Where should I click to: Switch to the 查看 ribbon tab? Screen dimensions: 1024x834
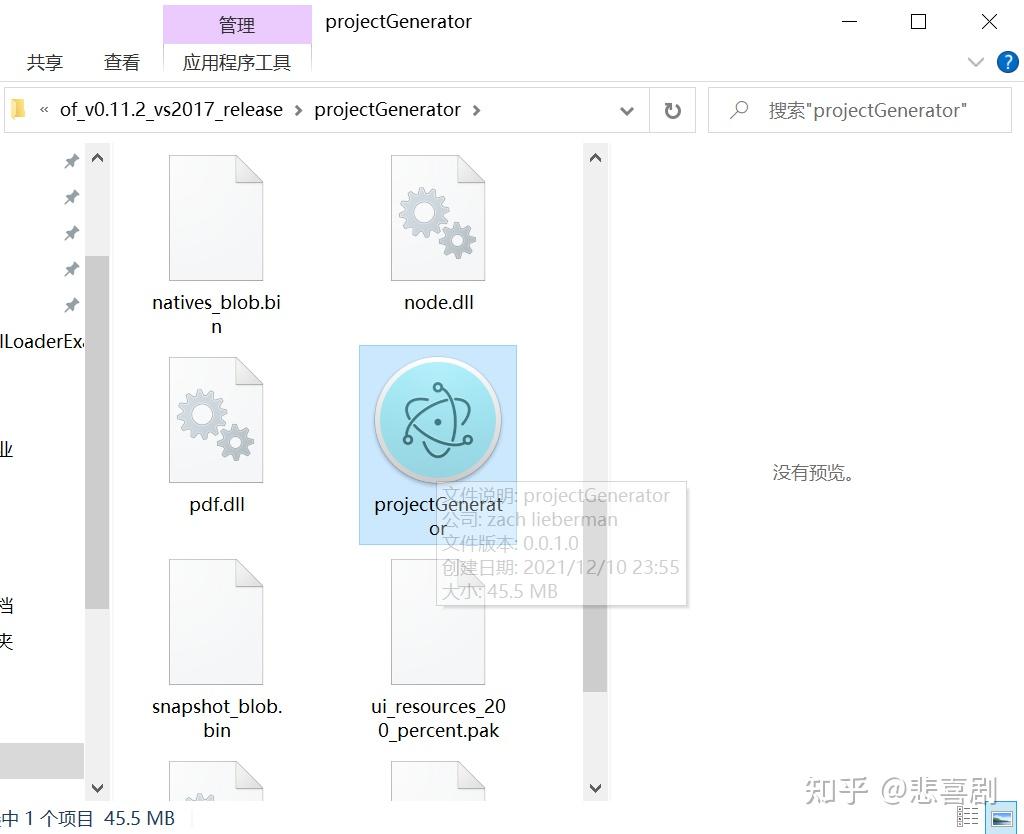pos(121,61)
